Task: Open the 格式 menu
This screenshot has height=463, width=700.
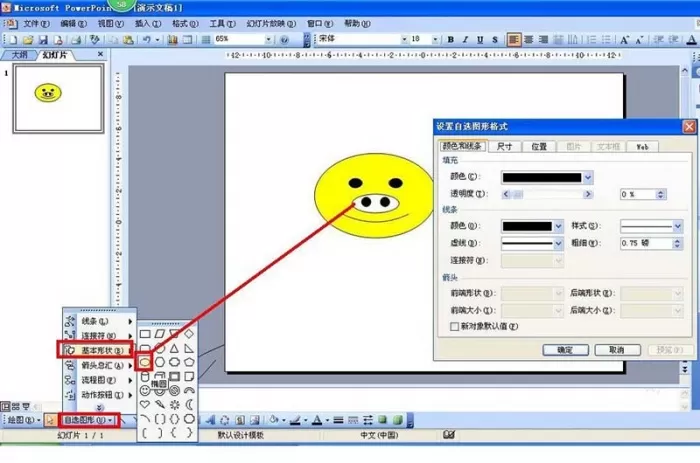Action: [185, 24]
